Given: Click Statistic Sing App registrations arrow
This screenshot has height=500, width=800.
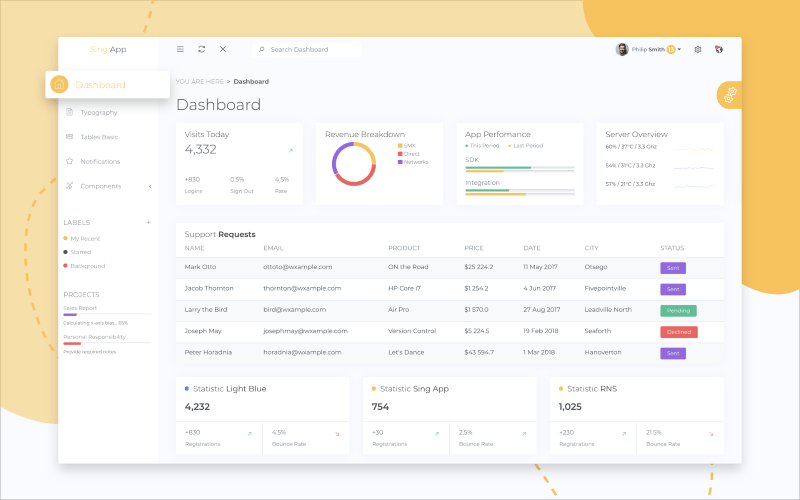Looking at the screenshot, I should click(437, 434).
